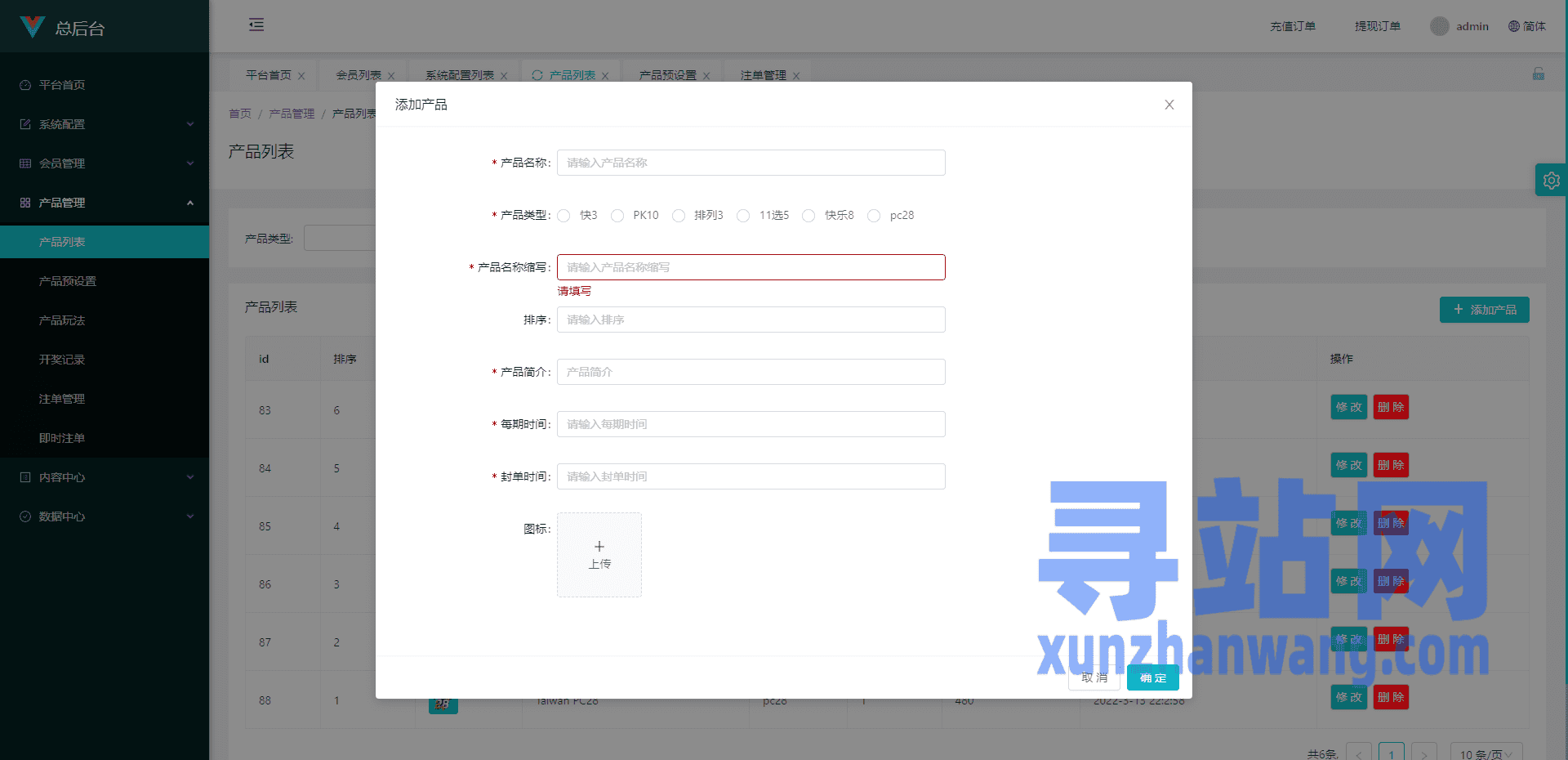Expand 会员管理 sidebar menu
1568x760 pixels.
[x=105, y=163]
